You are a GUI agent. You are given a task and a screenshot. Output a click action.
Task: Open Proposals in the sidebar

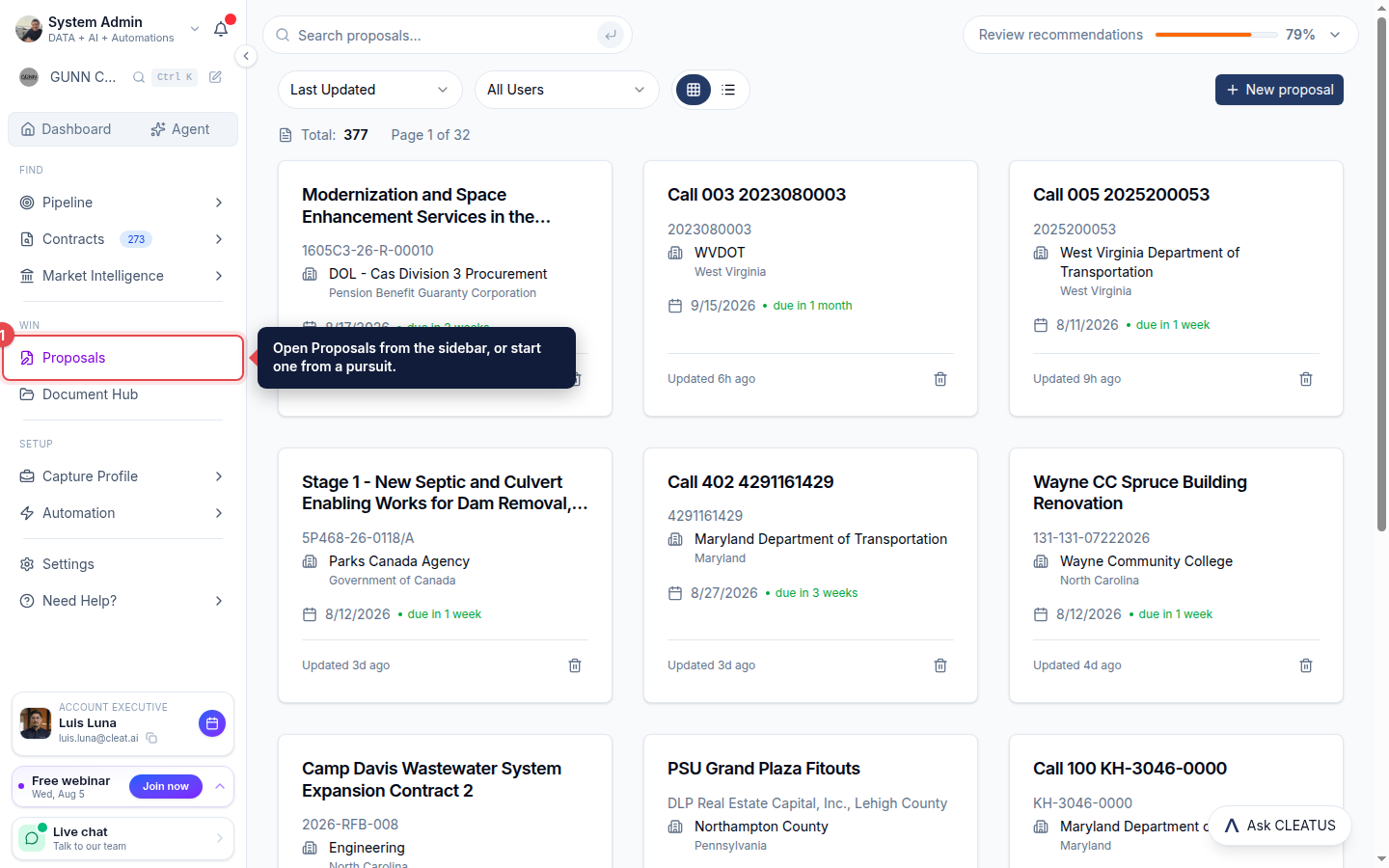[123, 358]
